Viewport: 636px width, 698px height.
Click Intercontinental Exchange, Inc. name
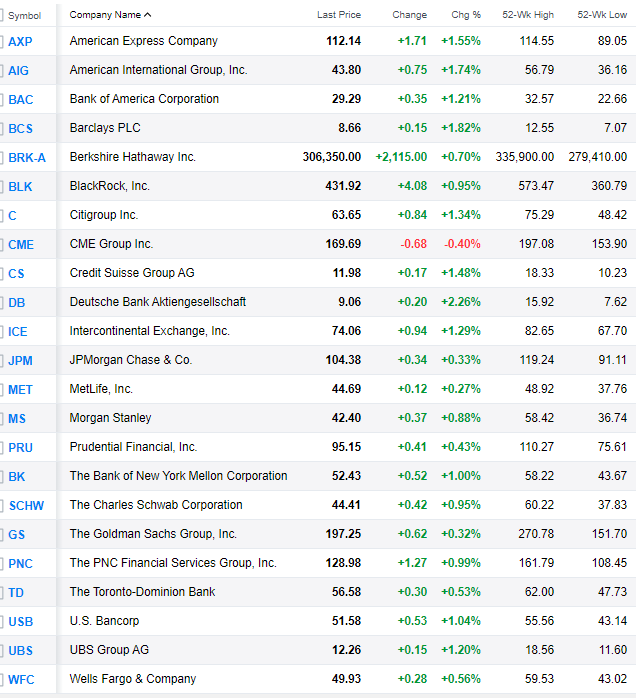click(x=150, y=331)
